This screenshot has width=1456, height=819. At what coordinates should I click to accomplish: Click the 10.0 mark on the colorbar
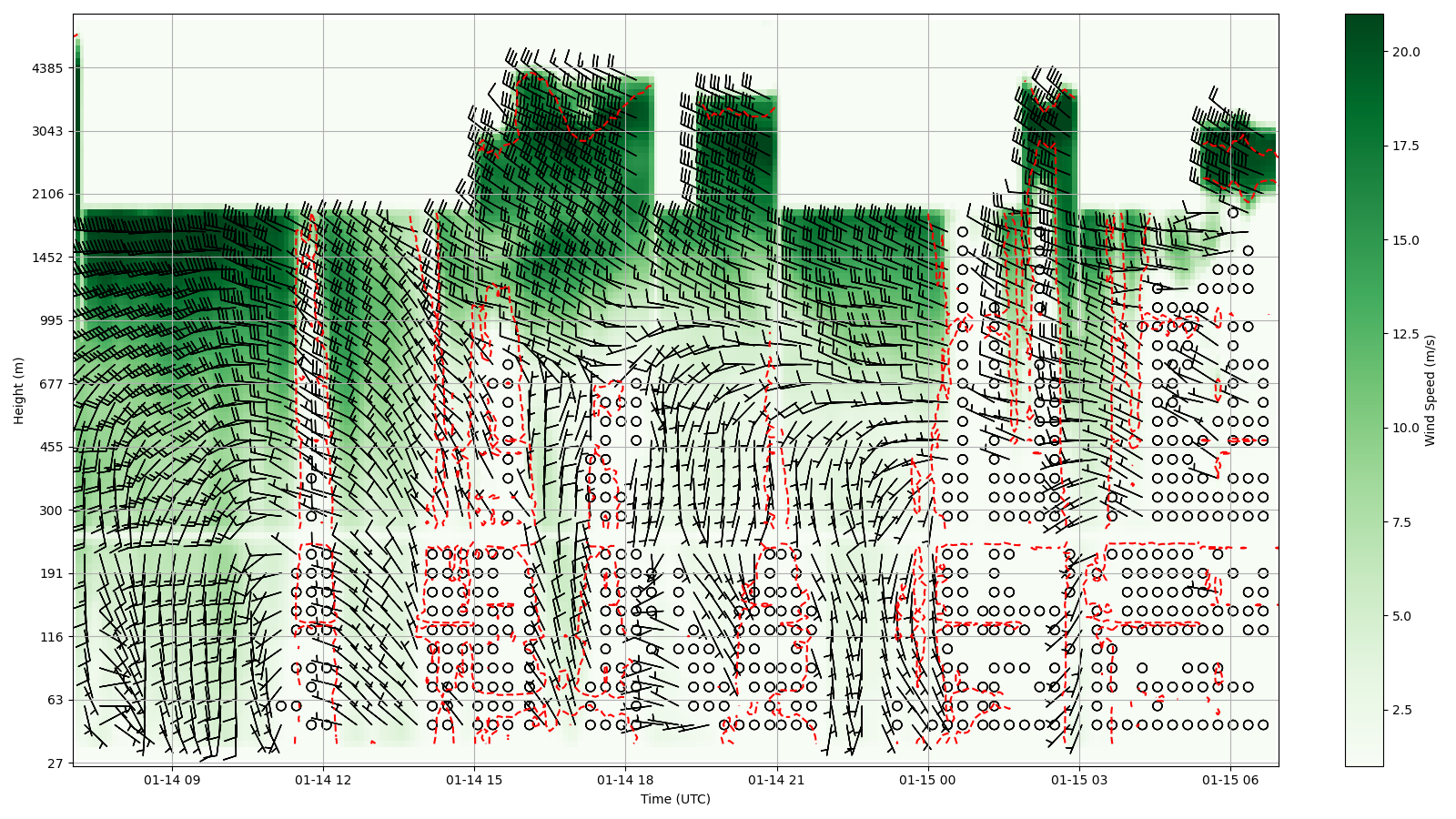pos(1363,428)
